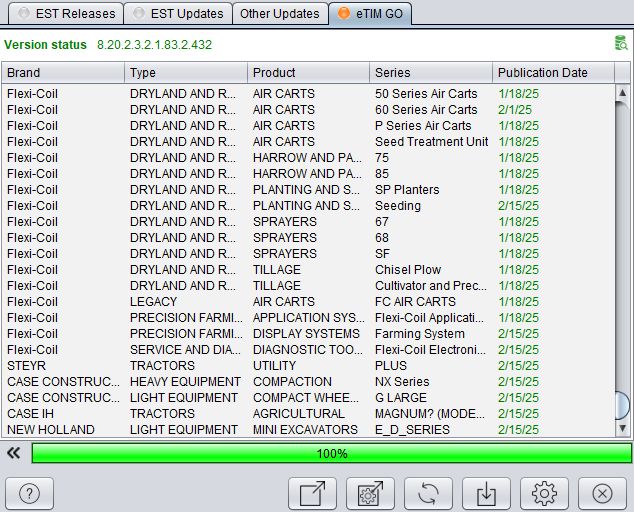Select the Seed Treatment Unit row
Screen dimensions: 634x512
tap(308, 142)
